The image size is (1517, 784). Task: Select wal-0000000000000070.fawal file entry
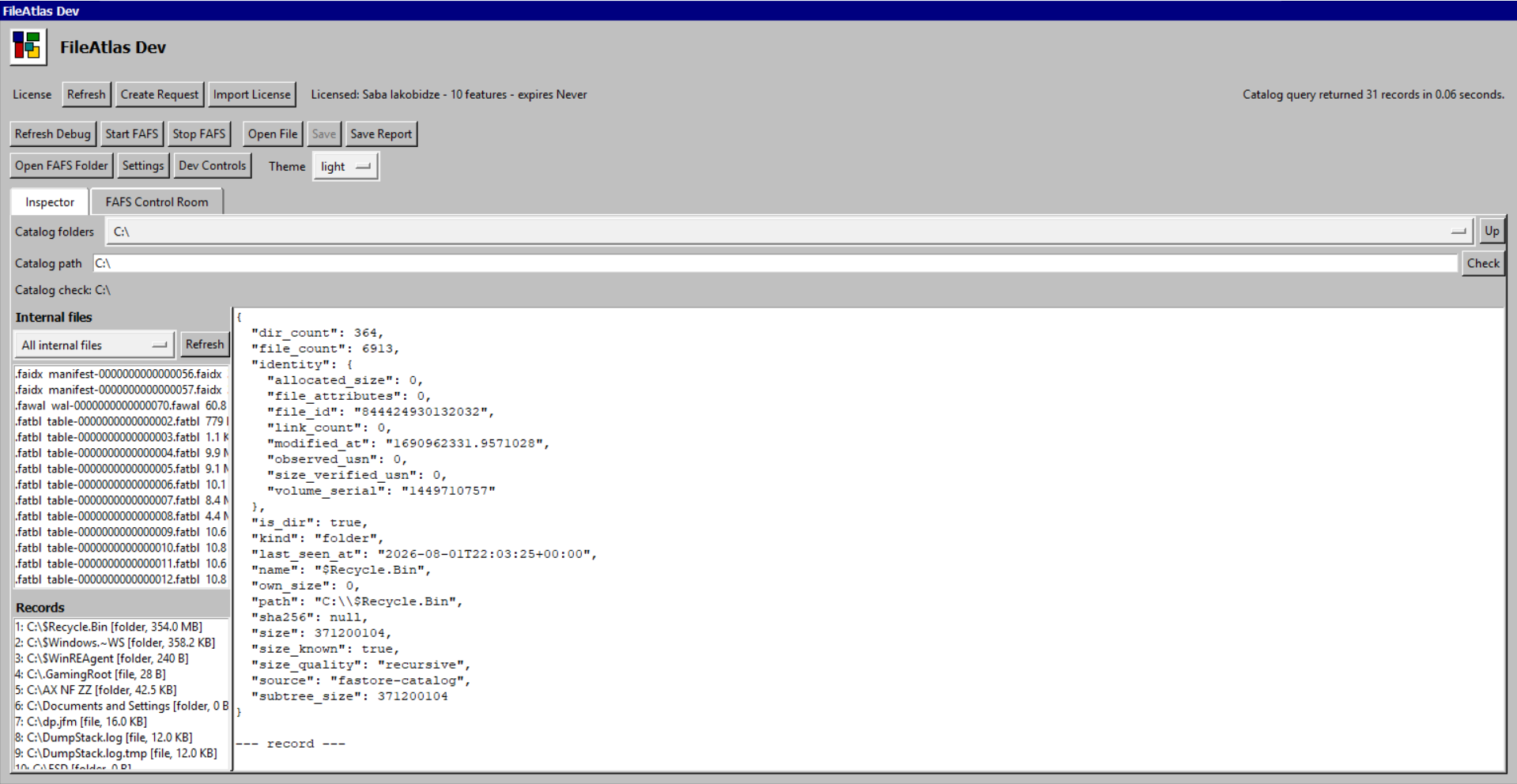coord(122,405)
